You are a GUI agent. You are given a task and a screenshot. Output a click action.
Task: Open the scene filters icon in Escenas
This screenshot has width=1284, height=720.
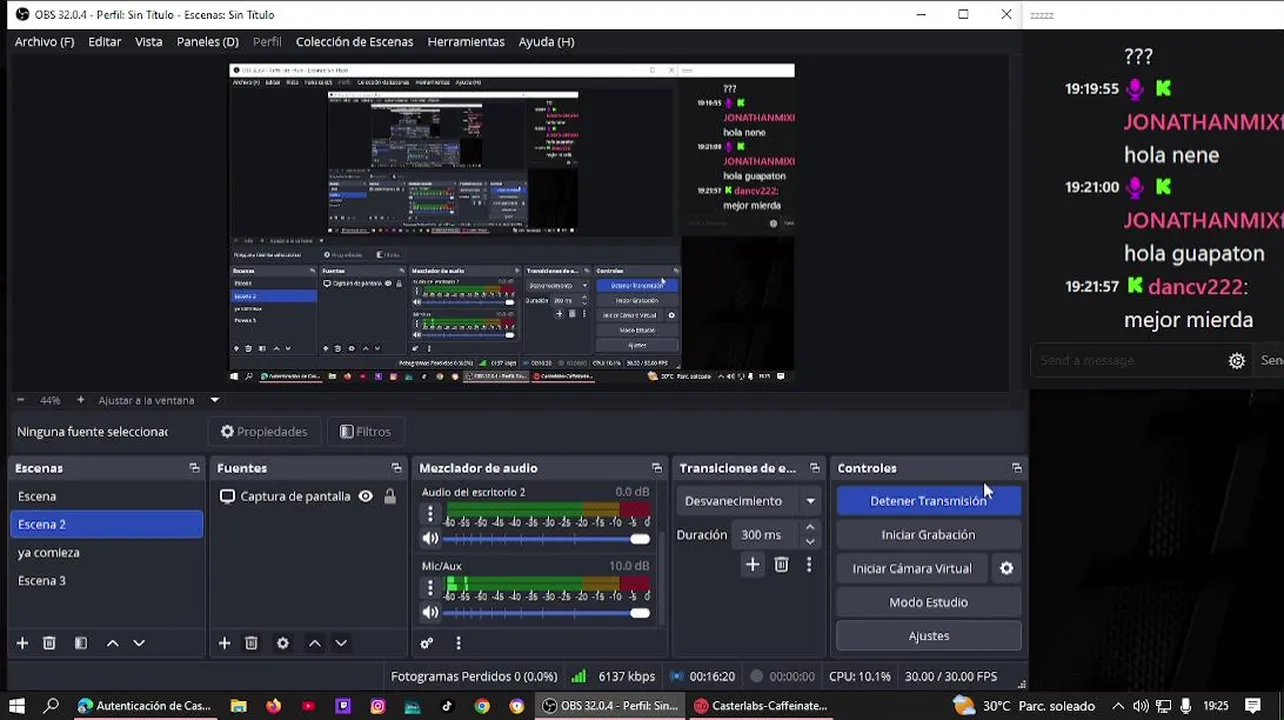point(81,643)
